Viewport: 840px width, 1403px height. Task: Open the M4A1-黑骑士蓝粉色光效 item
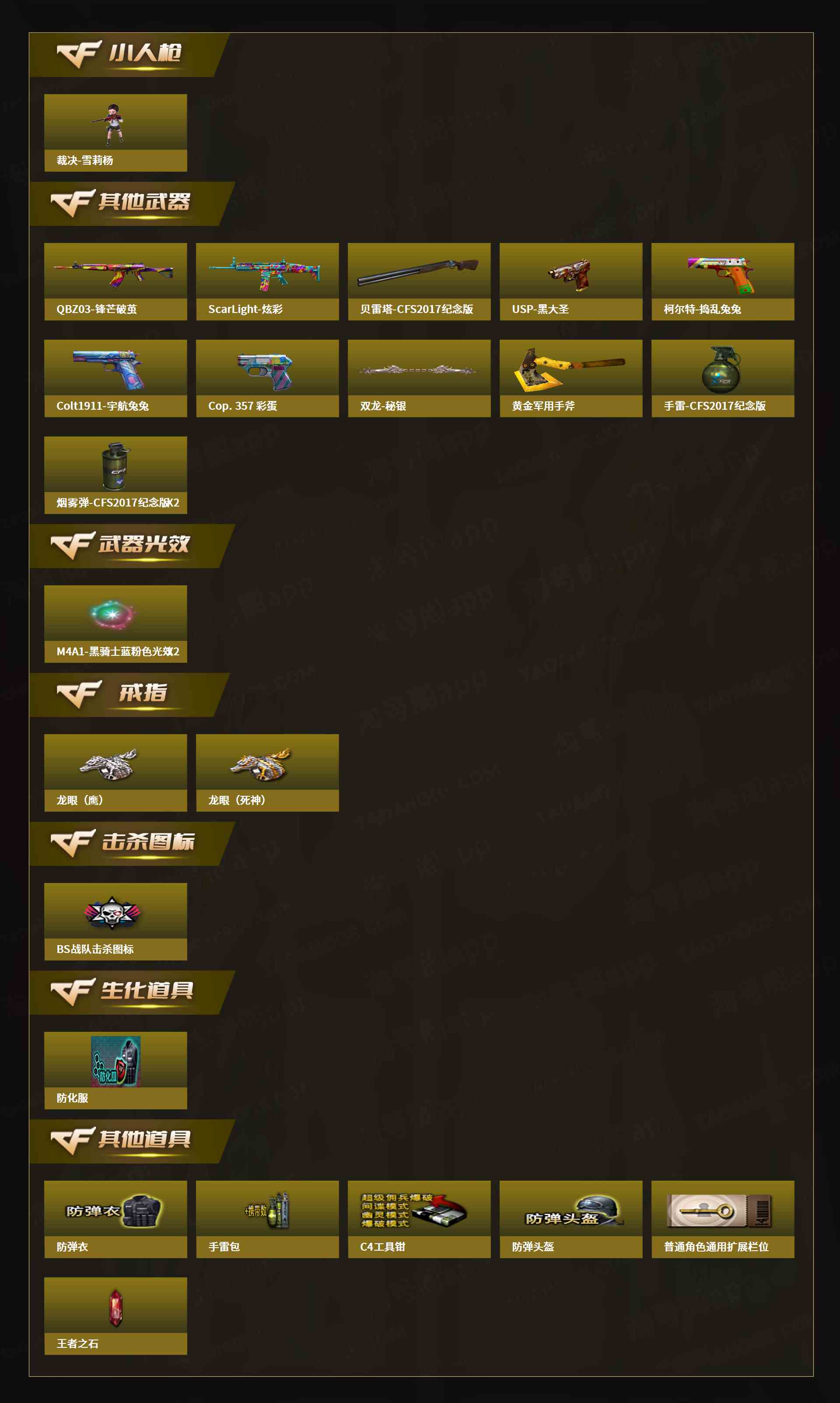click(x=115, y=624)
